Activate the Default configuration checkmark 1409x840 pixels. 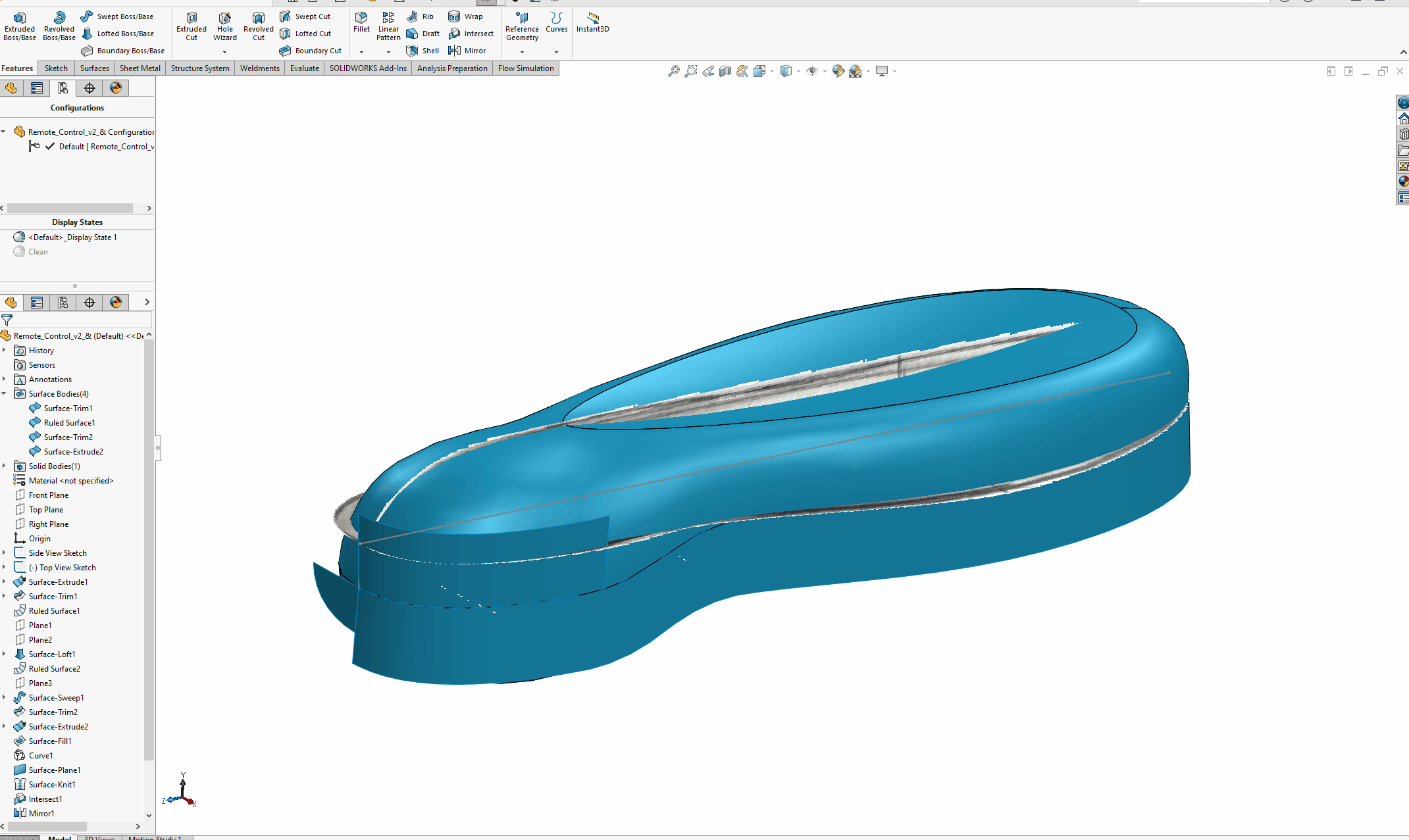(x=50, y=147)
